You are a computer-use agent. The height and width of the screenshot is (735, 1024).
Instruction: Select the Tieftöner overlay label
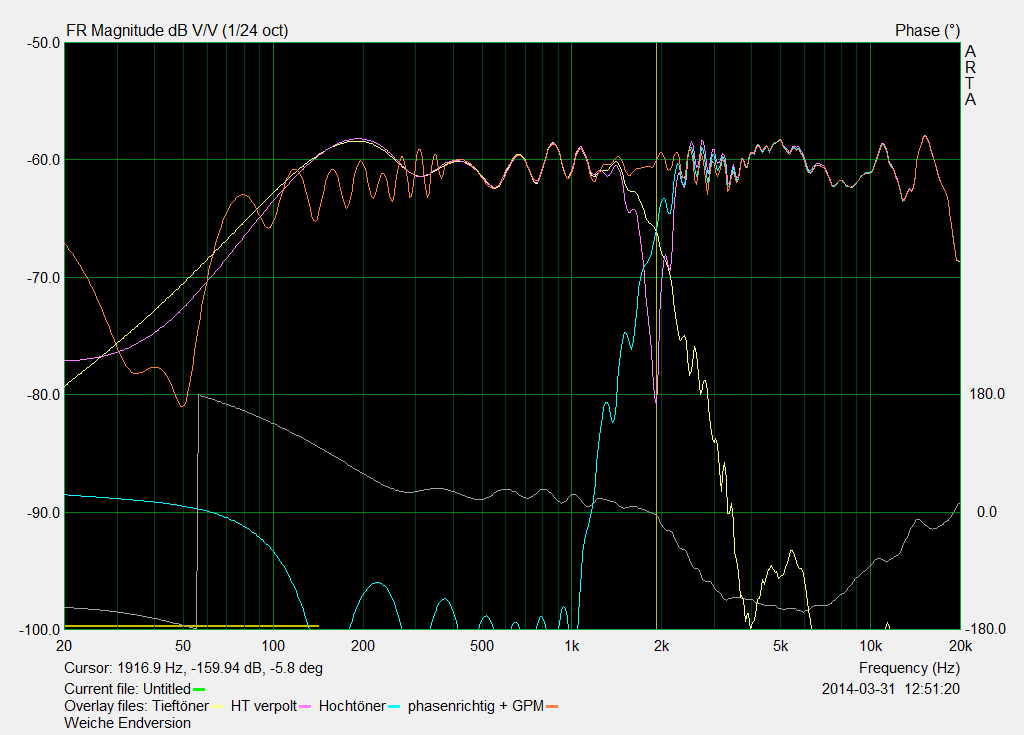180,706
